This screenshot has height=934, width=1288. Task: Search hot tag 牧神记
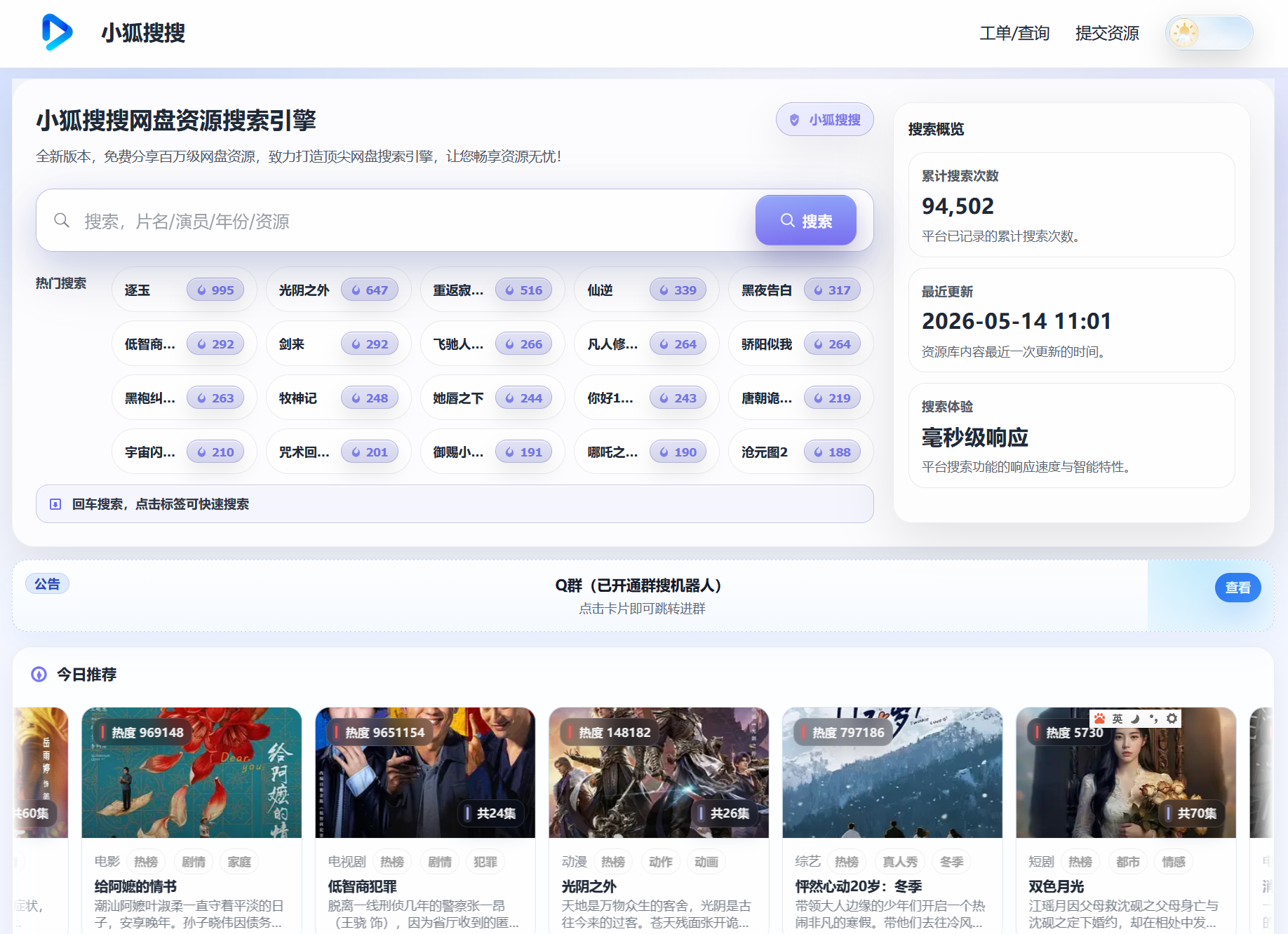point(339,398)
